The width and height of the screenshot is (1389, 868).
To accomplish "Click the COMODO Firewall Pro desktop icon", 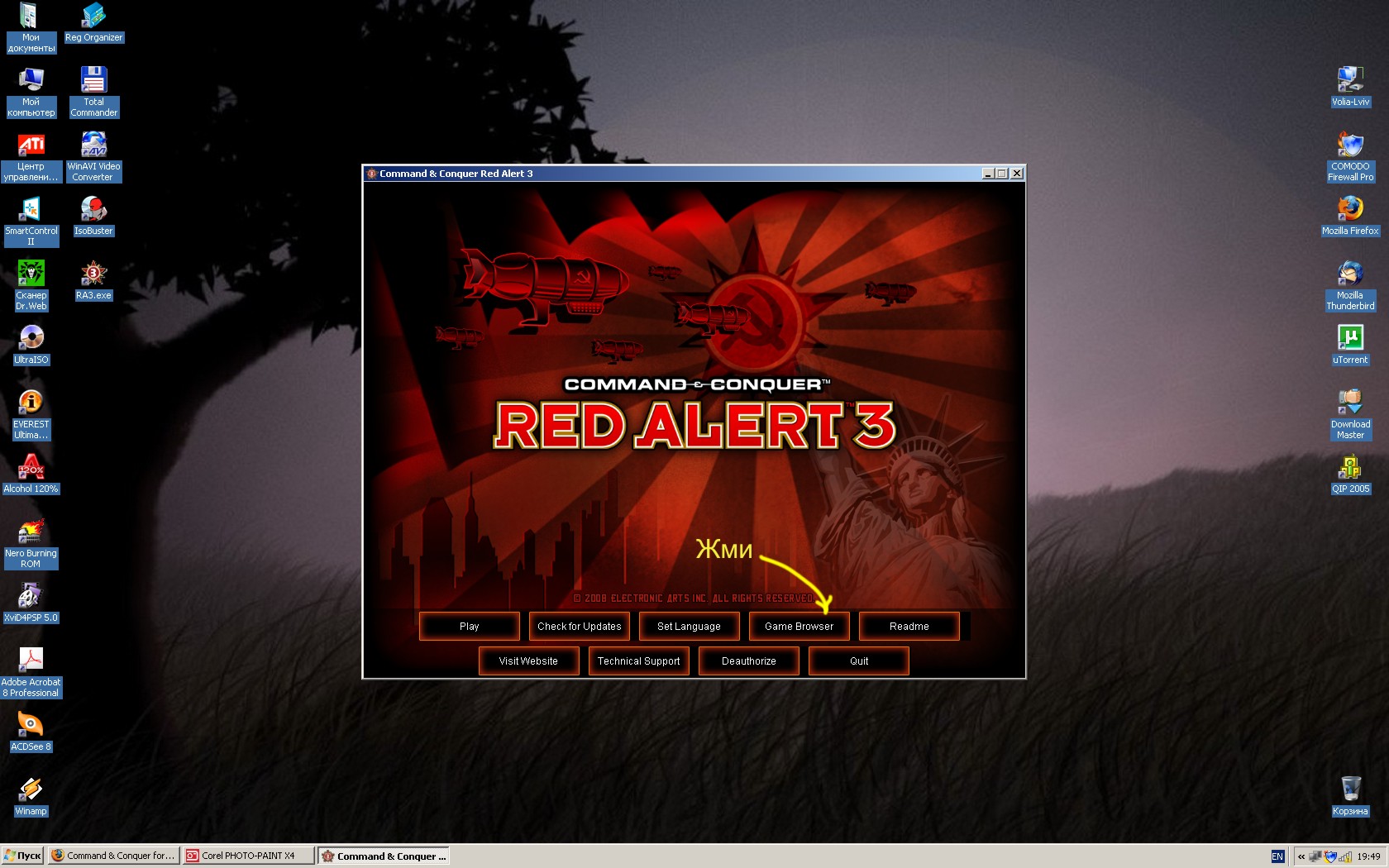I will (x=1350, y=156).
